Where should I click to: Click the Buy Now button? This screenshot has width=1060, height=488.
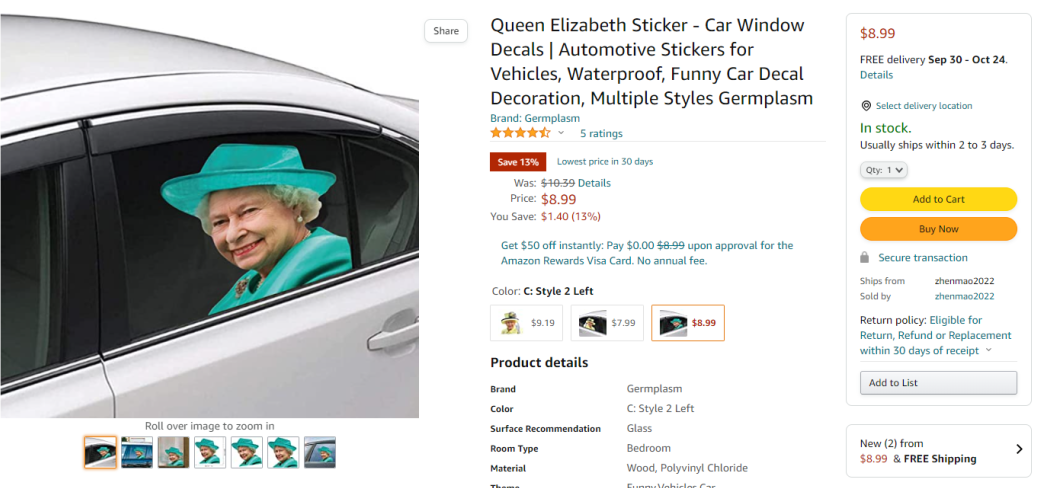(938, 229)
